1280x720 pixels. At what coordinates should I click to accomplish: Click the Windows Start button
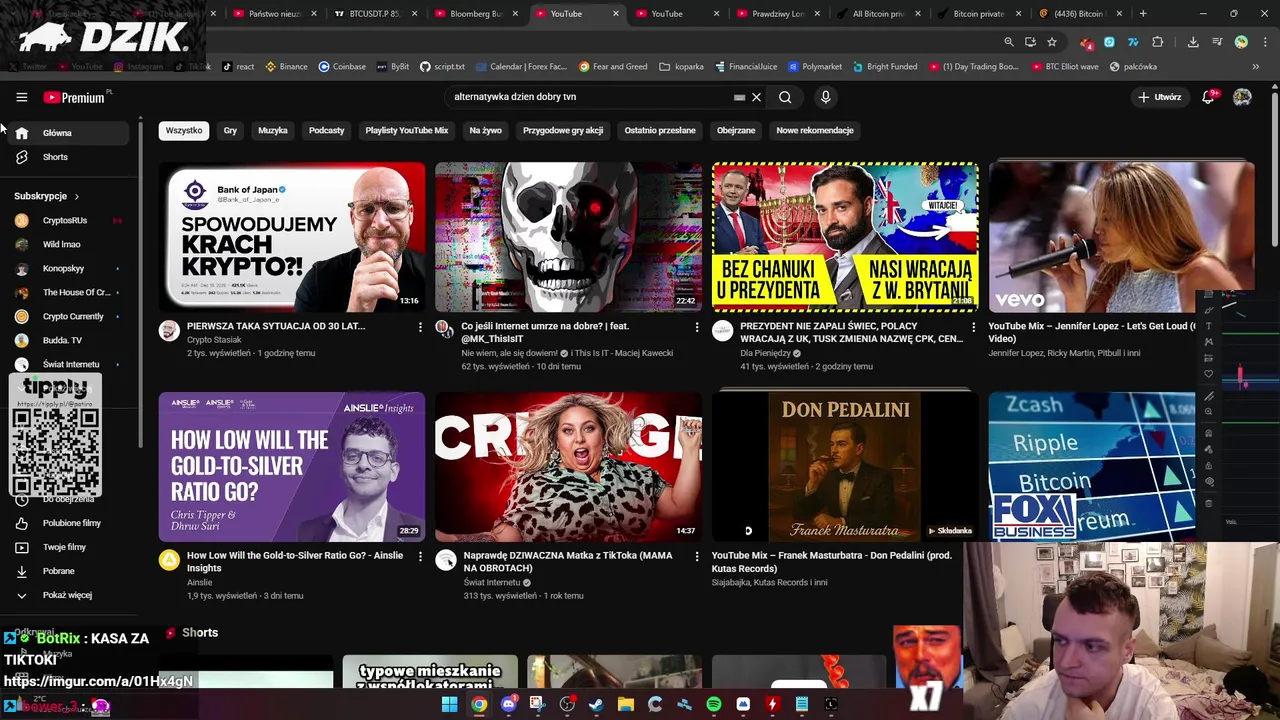pyautogui.click(x=450, y=704)
